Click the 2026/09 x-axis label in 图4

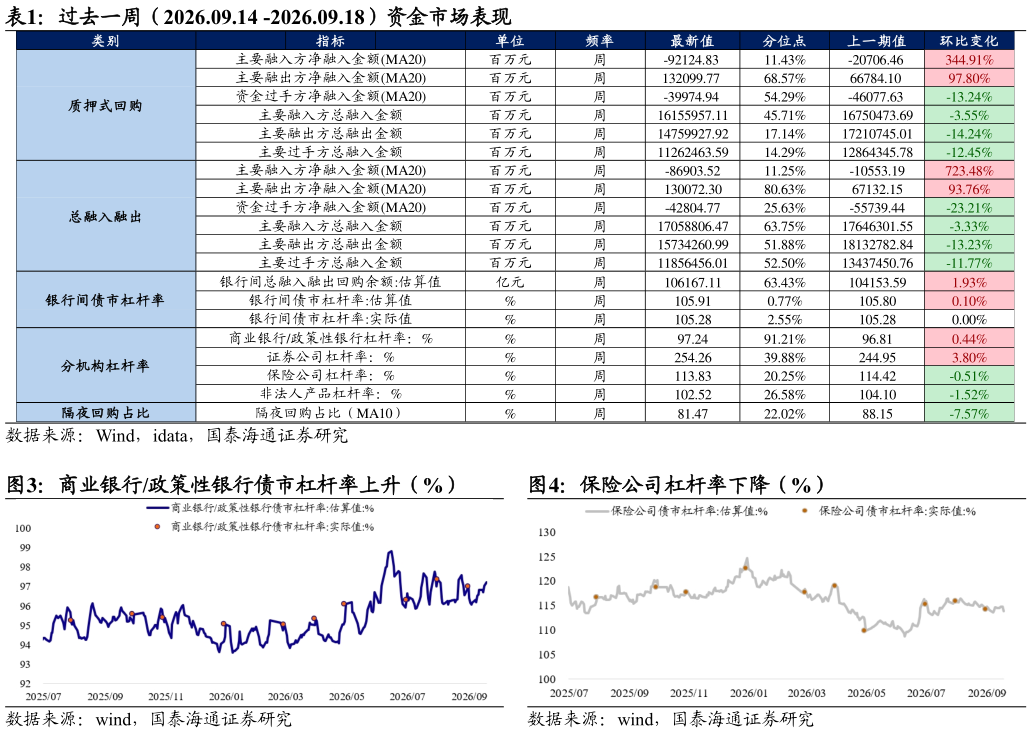[x=987, y=693]
